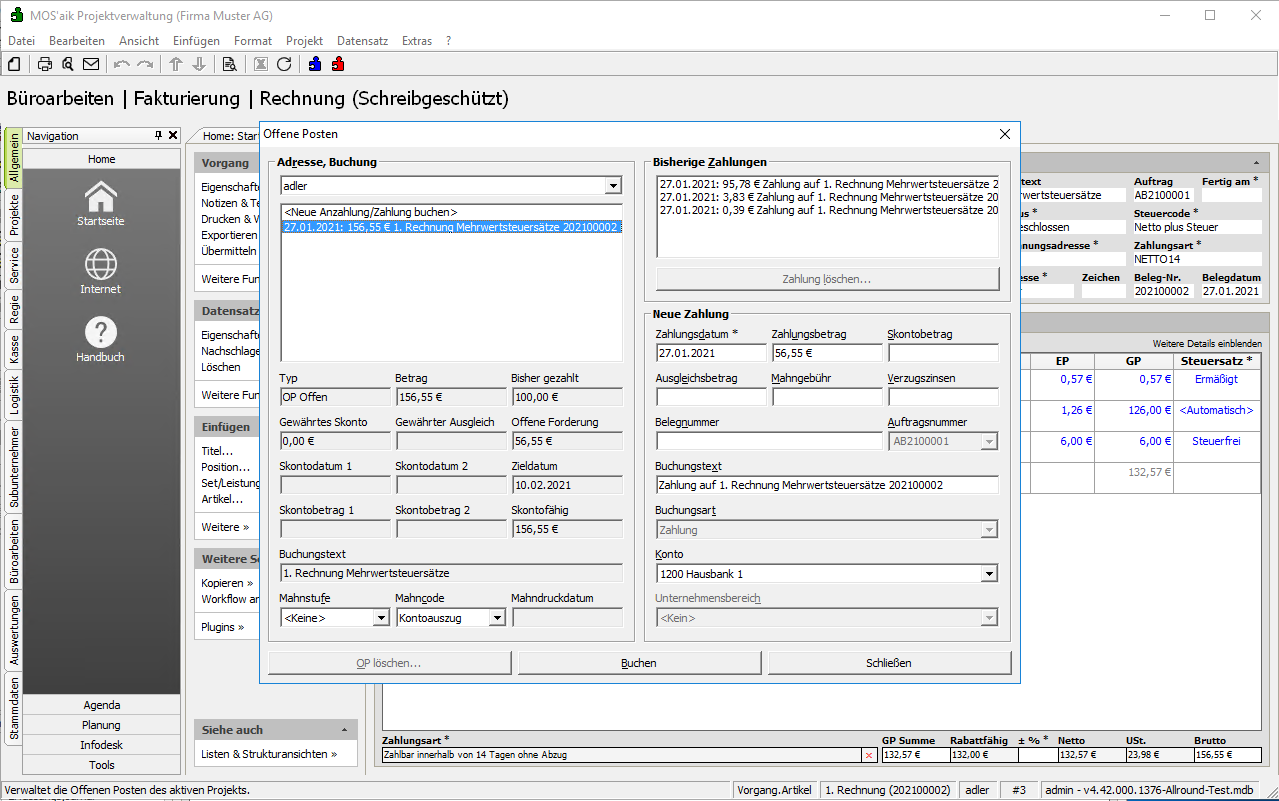This screenshot has height=801, width=1279.
Task: Click the email envelope toolbar icon
Action: pos(91,64)
